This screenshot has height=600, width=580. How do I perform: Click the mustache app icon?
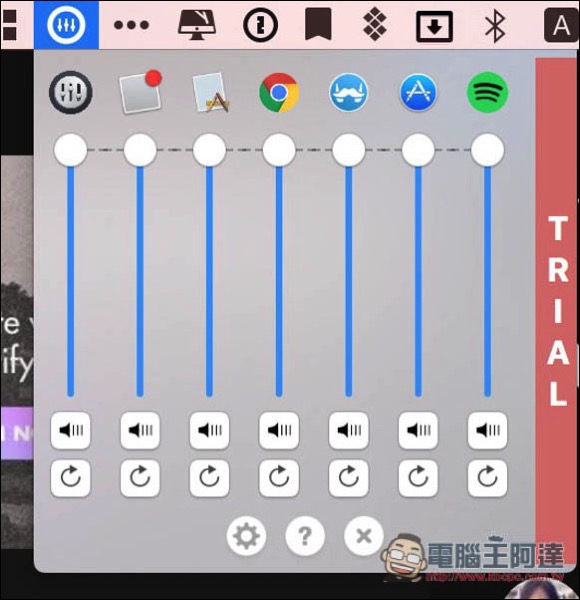pos(349,93)
